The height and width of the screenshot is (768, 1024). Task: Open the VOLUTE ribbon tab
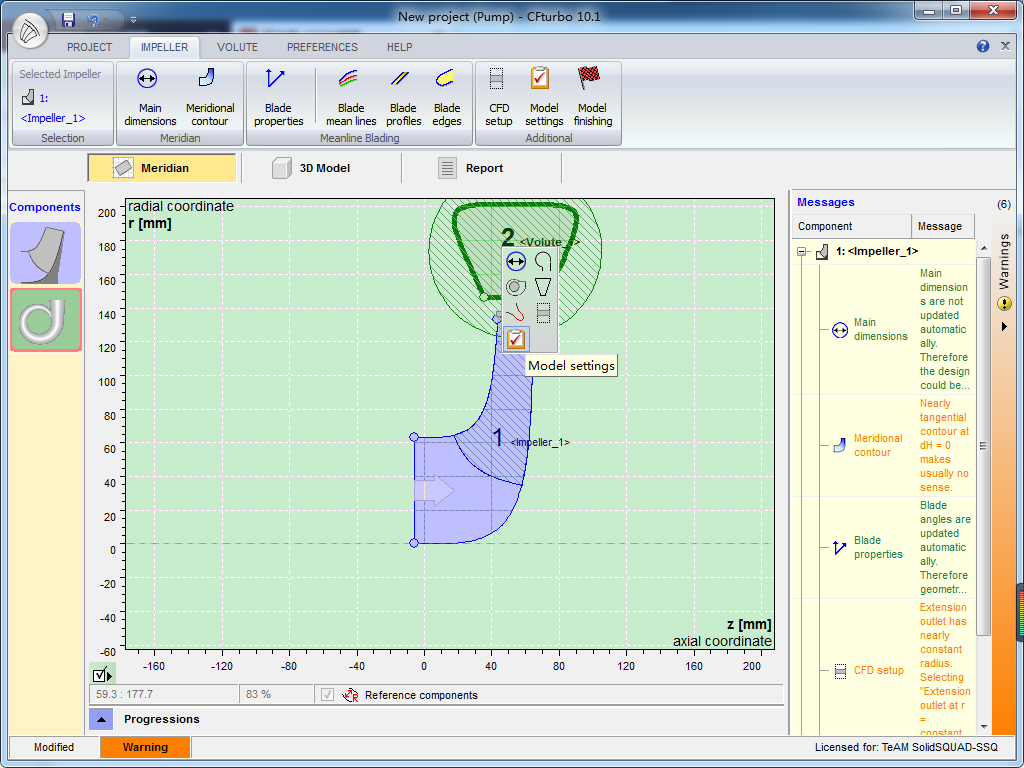(237, 47)
